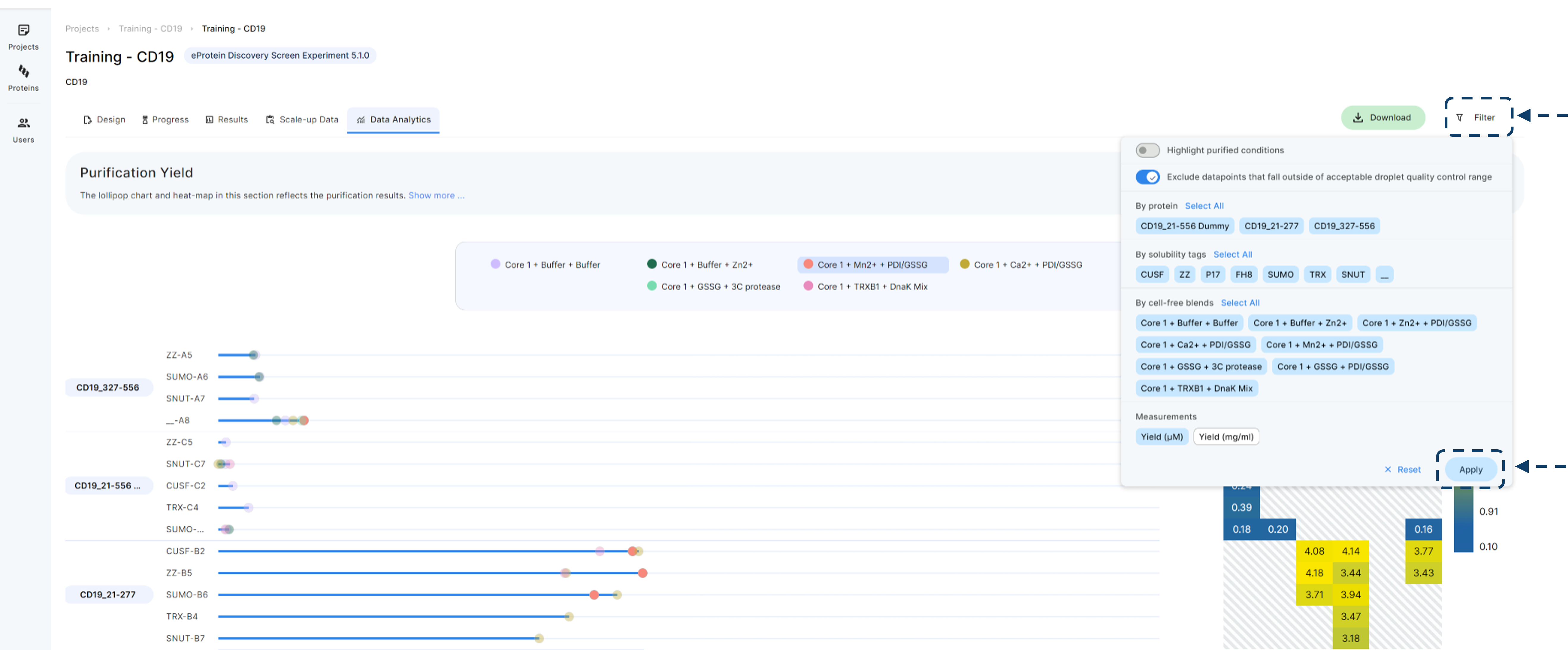Open Proteins from sidebar icon
Viewport: 1568px width, 650px height.
[x=24, y=72]
